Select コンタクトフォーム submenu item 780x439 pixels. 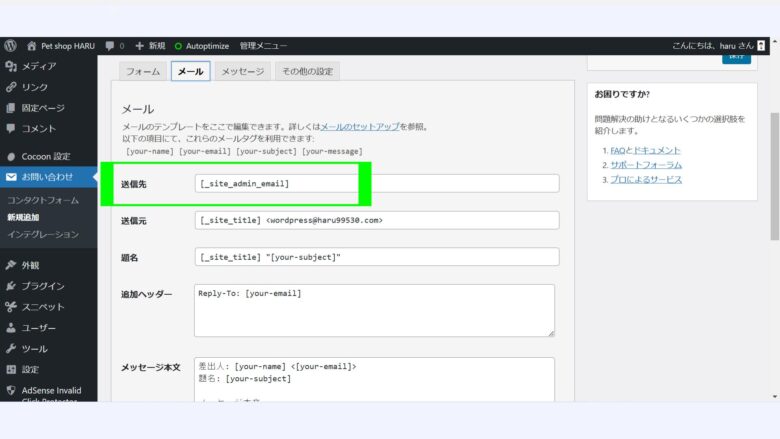[43, 200]
